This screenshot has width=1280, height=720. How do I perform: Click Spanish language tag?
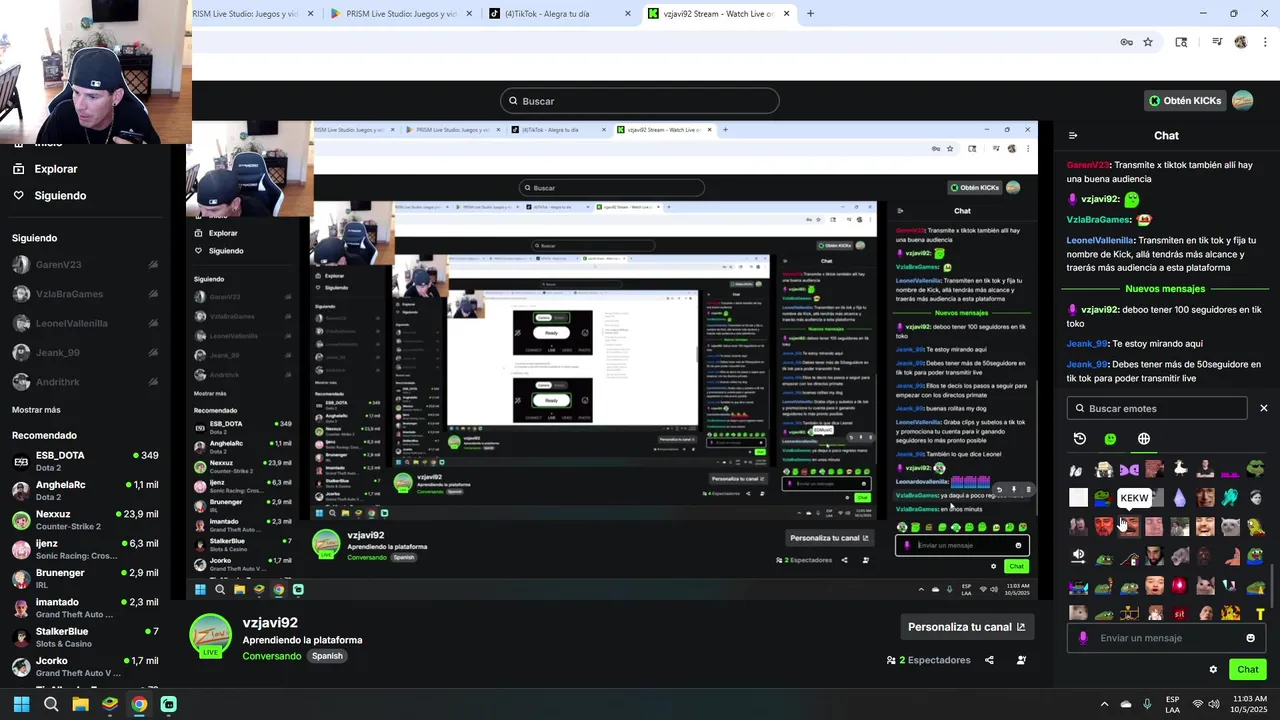pyautogui.click(x=327, y=656)
